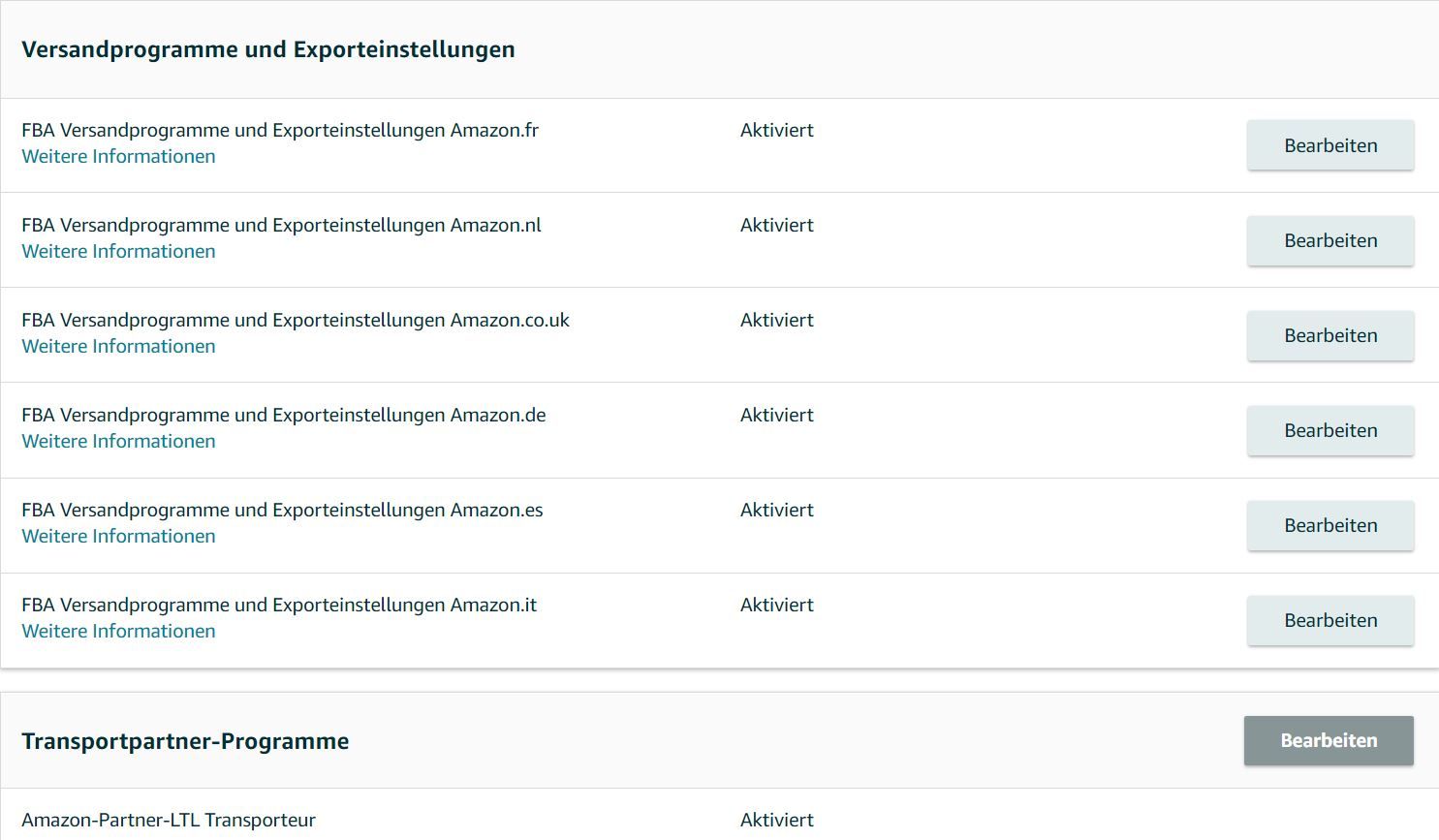
Task: Follow Weitere Informationen link for Amazon.de
Action: pos(118,441)
